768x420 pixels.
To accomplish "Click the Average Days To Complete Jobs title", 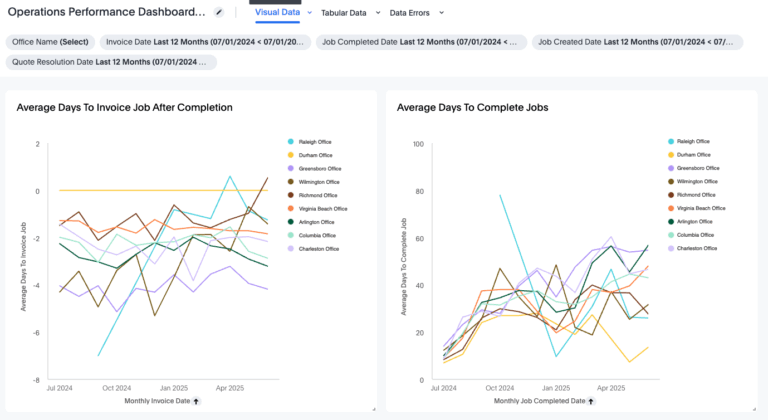I will 472,107.
